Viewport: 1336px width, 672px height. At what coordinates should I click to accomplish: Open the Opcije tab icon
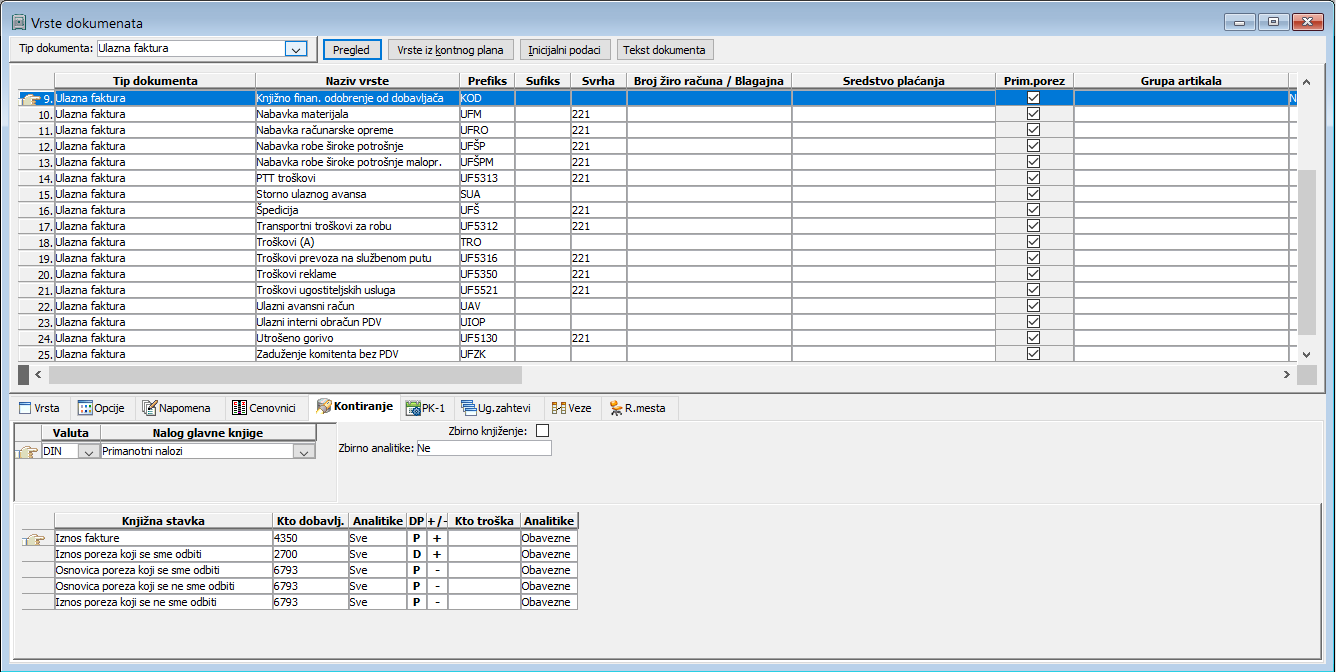click(x=85, y=408)
